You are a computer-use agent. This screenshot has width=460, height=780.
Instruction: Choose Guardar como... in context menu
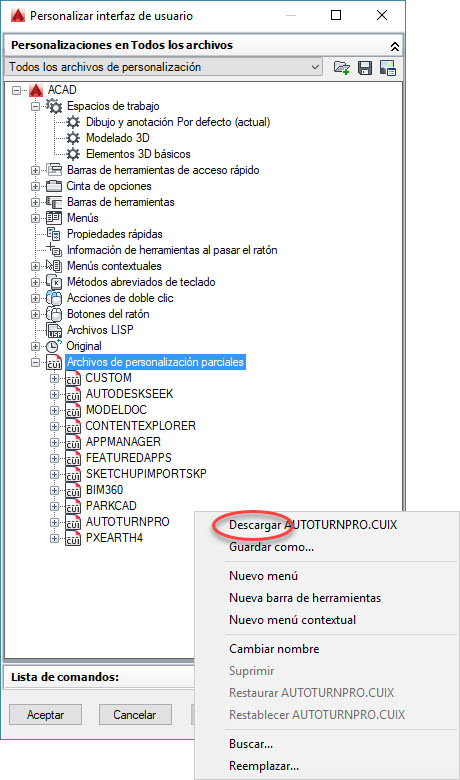(271, 547)
